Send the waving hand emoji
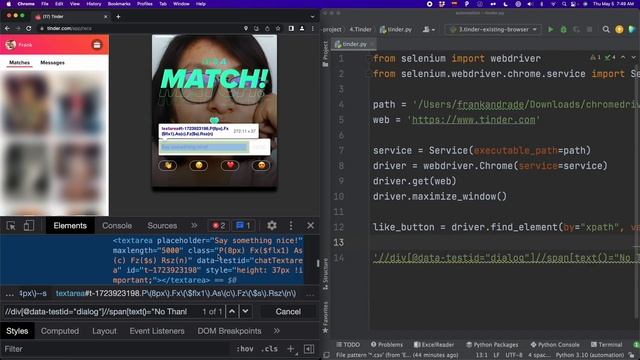 click(x=168, y=165)
